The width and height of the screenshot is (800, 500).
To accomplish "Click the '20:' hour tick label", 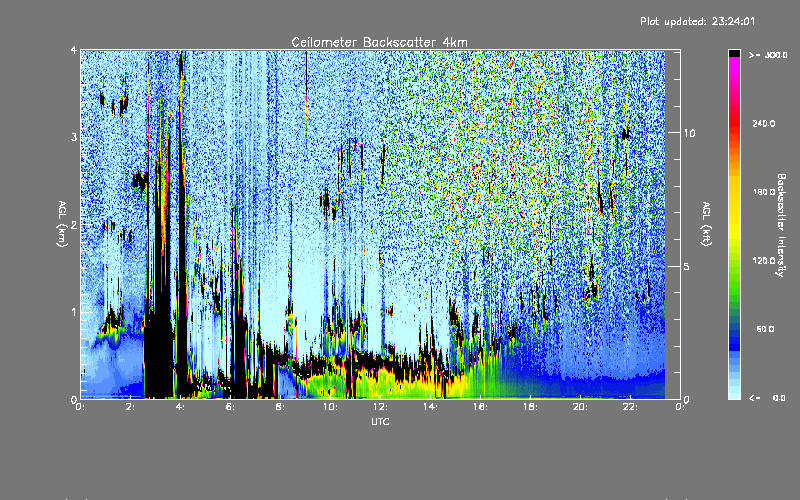I will [x=580, y=407].
